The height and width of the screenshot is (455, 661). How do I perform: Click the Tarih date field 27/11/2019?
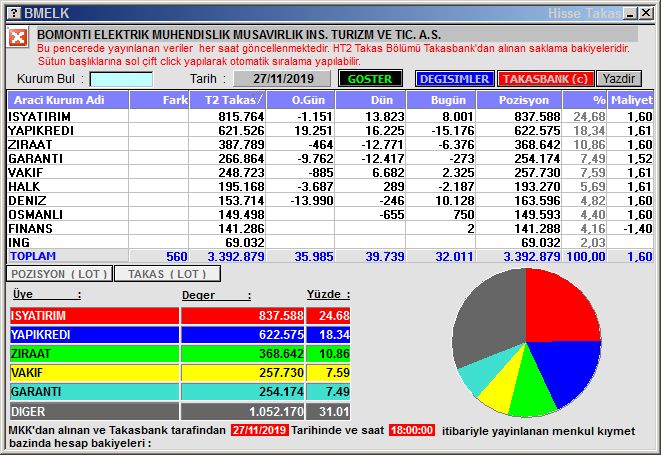pyautogui.click(x=282, y=79)
